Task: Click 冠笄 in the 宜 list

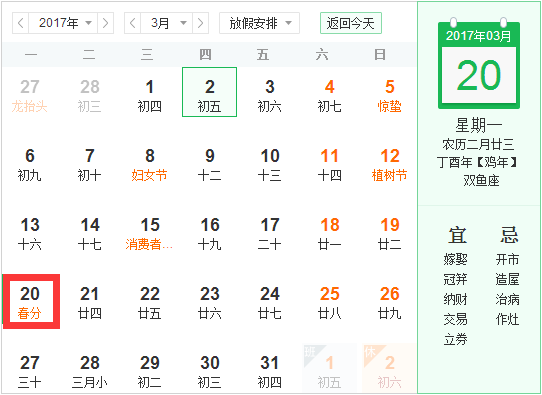Action: (x=456, y=279)
